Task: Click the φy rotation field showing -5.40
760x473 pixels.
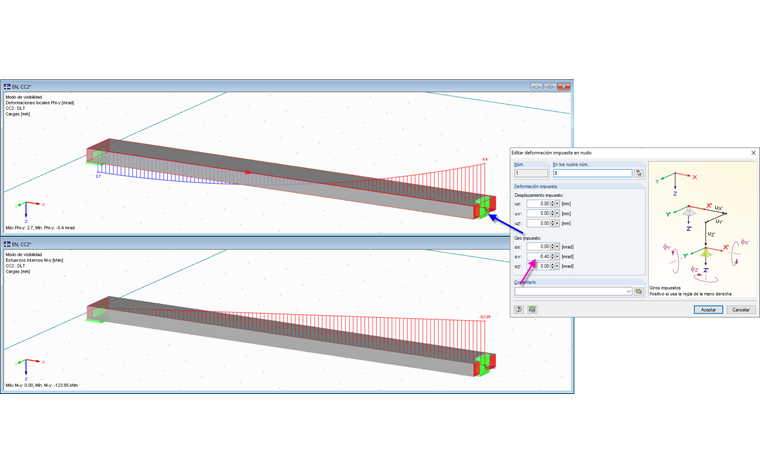Action: point(538,256)
